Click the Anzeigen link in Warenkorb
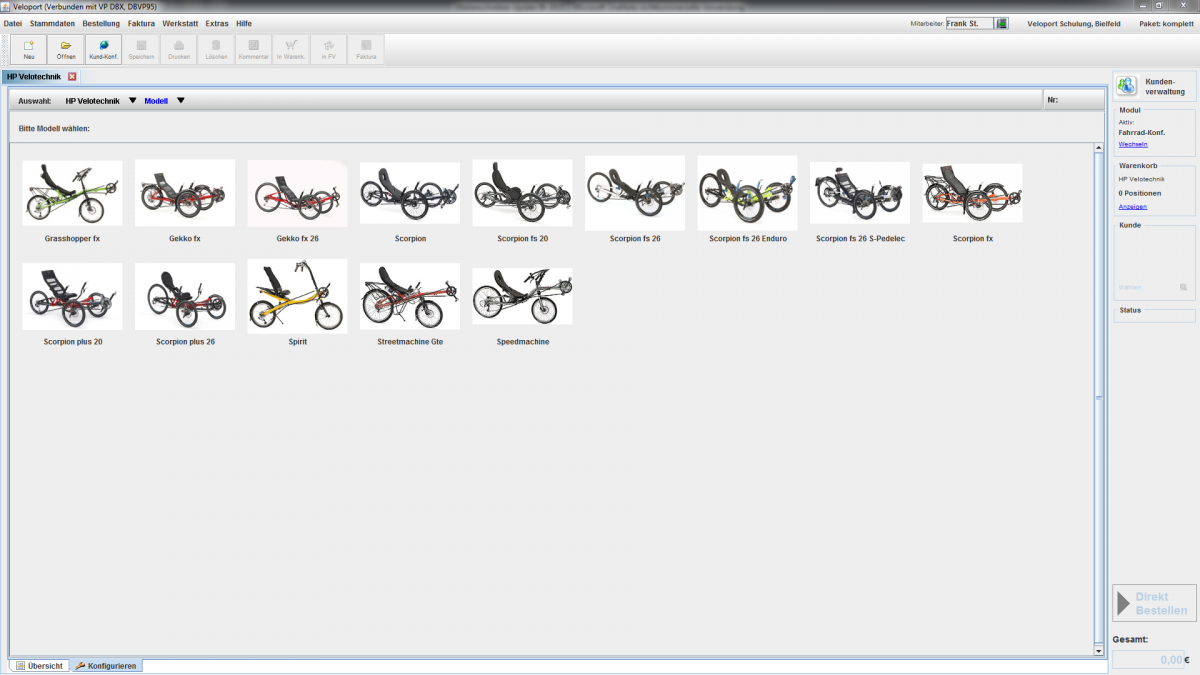This screenshot has width=1200, height=675. [1132, 206]
